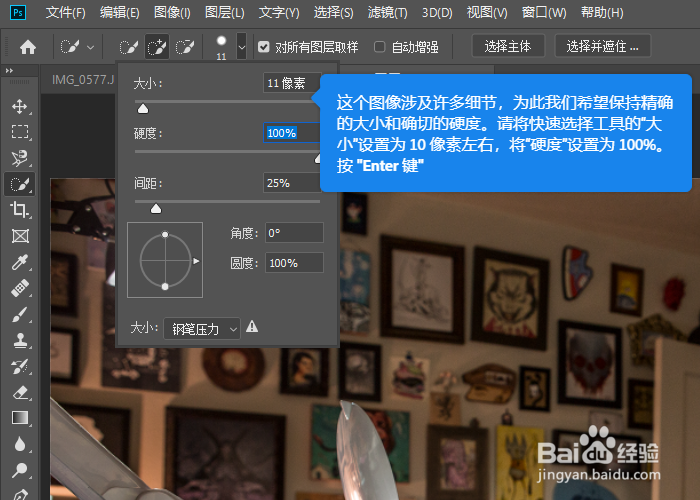Click the 角度 field showing 0°
This screenshot has height=500, width=700.
click(x=294, y=233)
